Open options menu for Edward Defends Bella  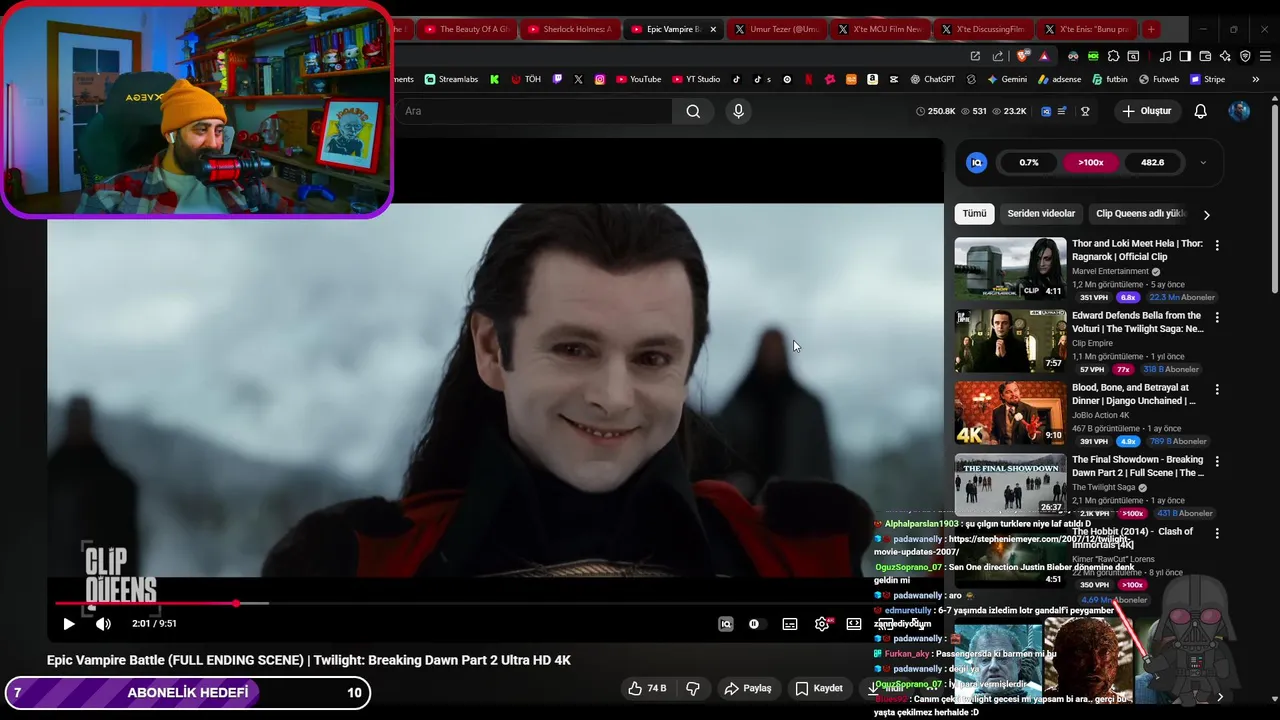tap(1217, 317)
